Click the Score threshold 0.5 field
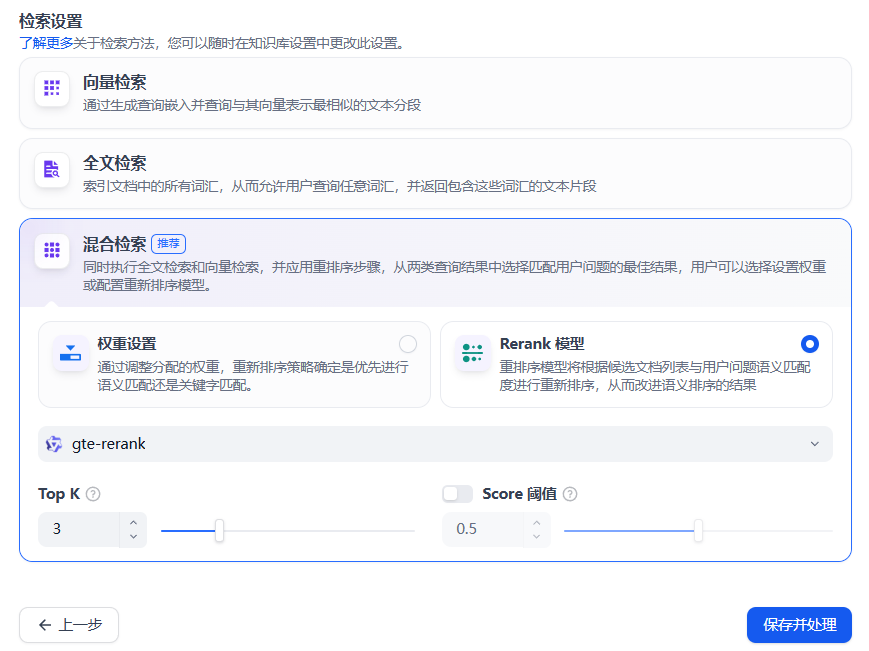This screenshot has width=869, height=651. 482,530
